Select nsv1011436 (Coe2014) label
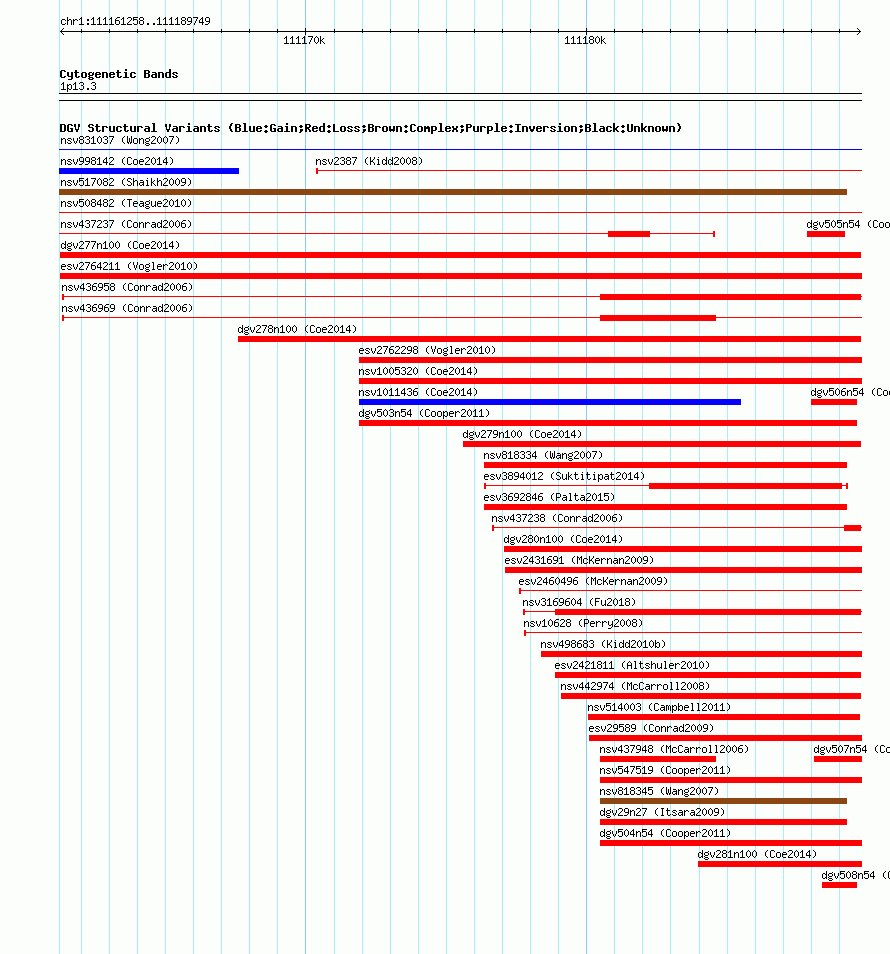This screenshot has height=954, width=890. pos(418,392)
